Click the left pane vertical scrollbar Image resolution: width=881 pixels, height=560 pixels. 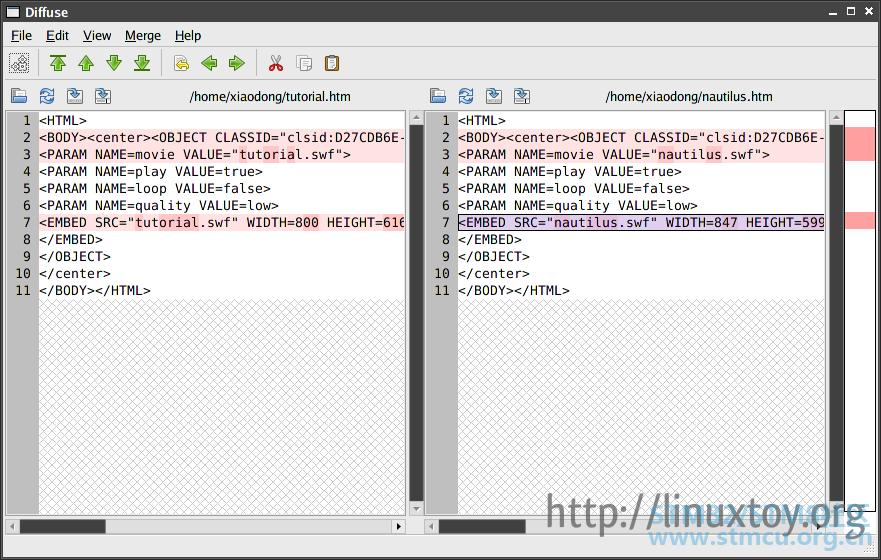tap(416, 313)
